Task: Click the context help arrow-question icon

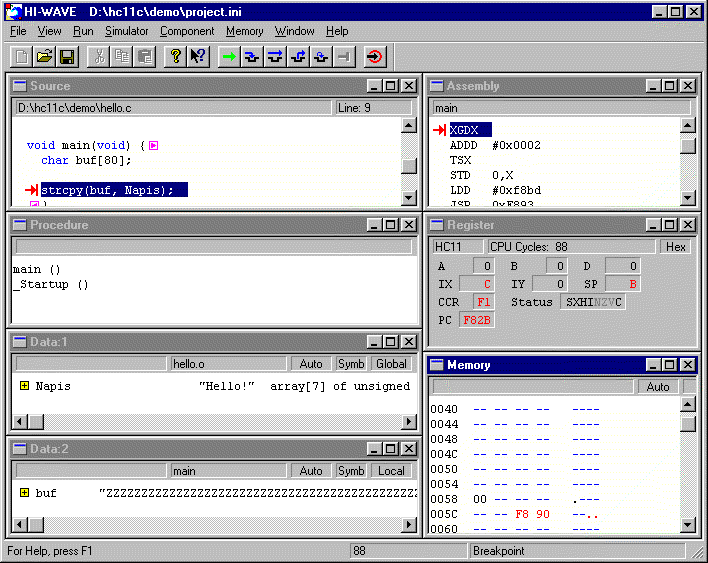Action: [198, 56]
